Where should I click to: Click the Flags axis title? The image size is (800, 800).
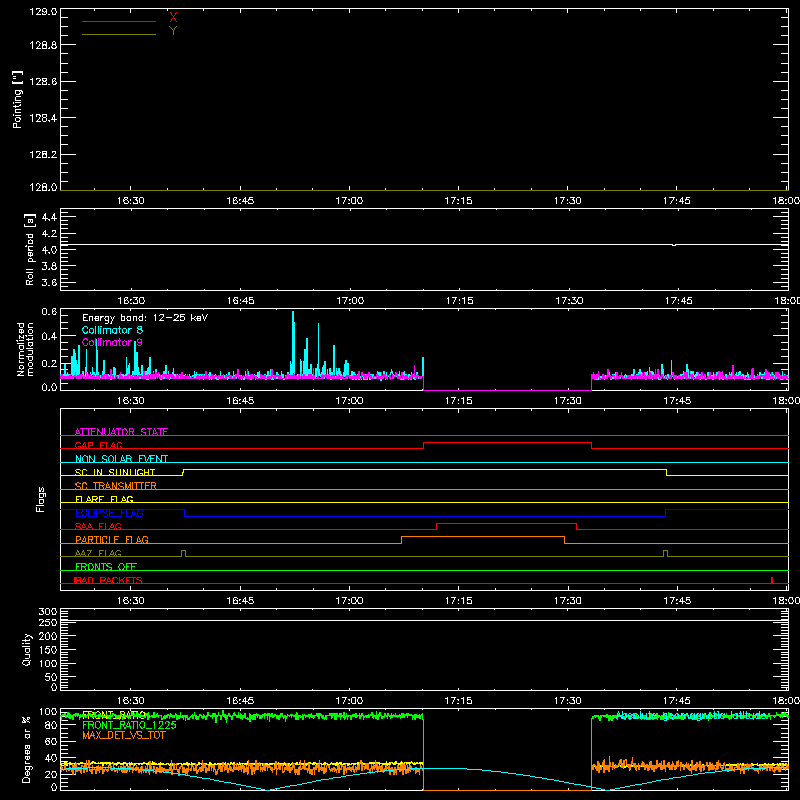(x=41, y=499)
